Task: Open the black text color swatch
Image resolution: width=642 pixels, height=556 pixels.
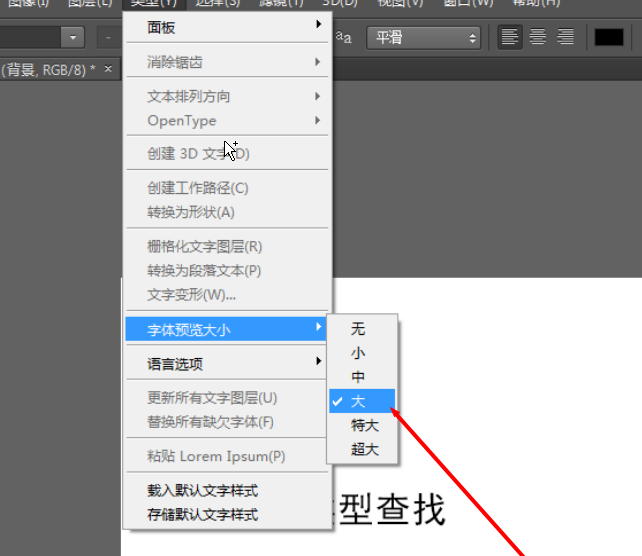Action: point(609,37)
